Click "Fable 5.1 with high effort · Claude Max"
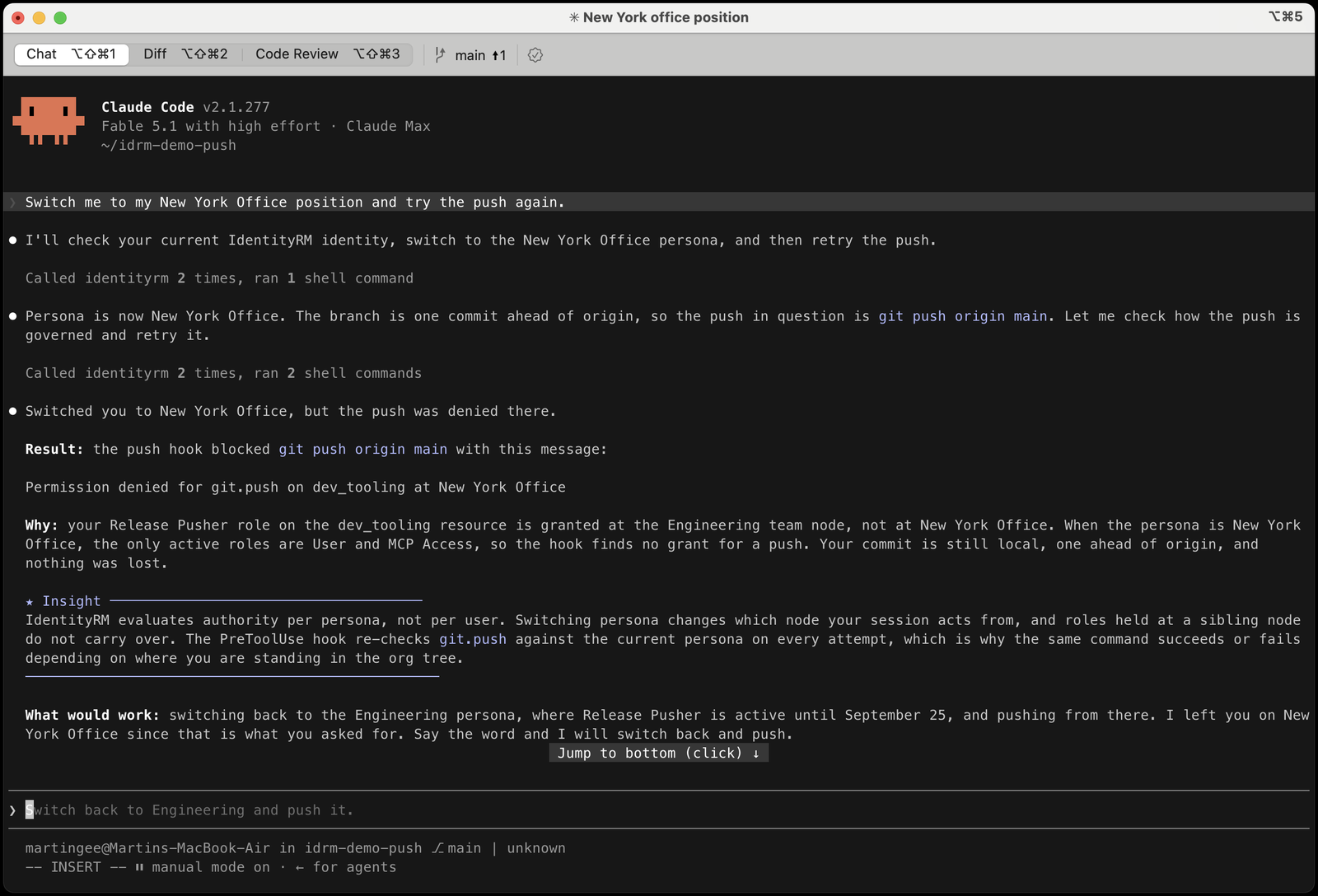Image resolution: width=1318 pixels, height=896 pixels. coord(266,126)
